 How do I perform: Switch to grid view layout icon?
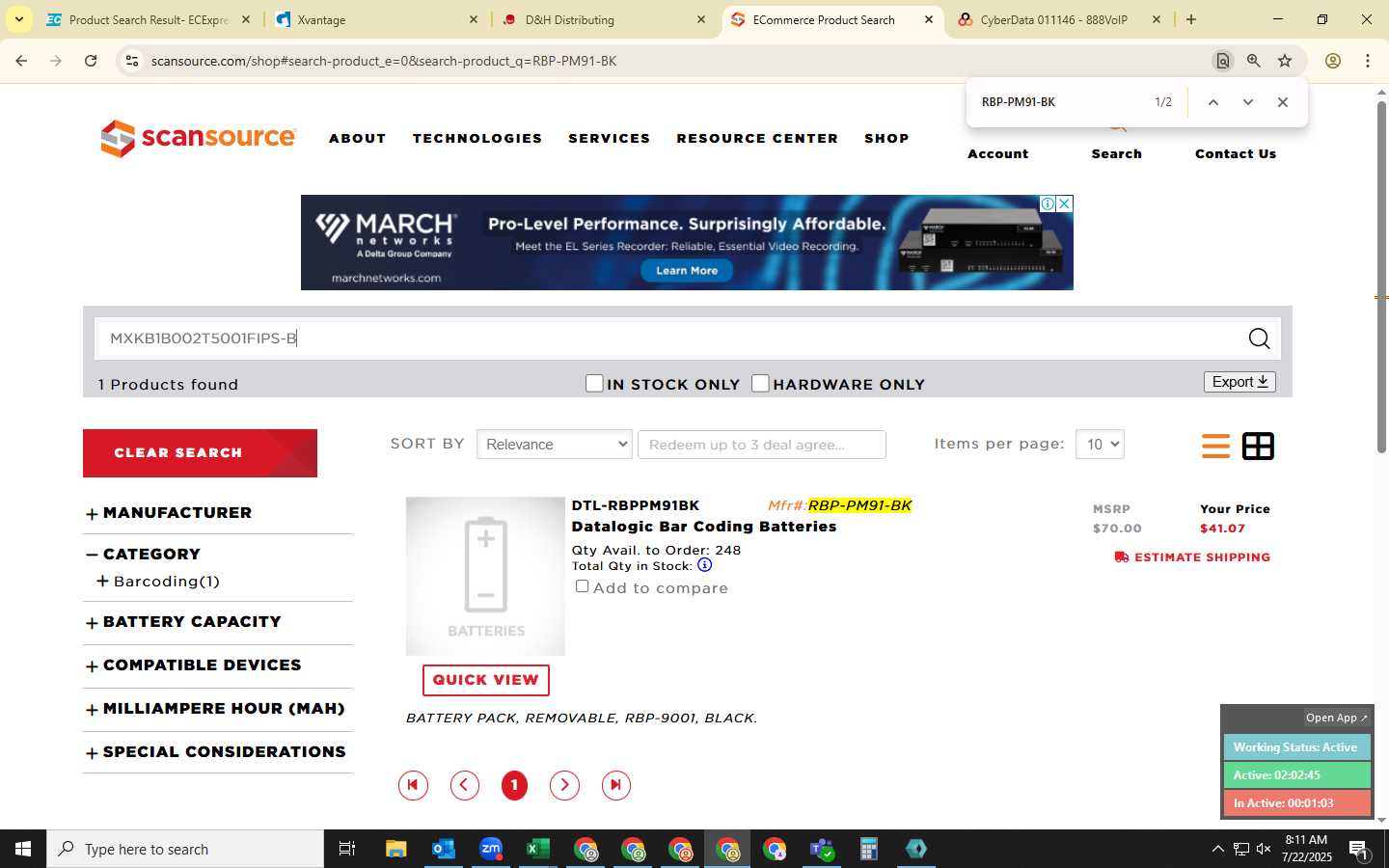click(x=1258, y=446)
